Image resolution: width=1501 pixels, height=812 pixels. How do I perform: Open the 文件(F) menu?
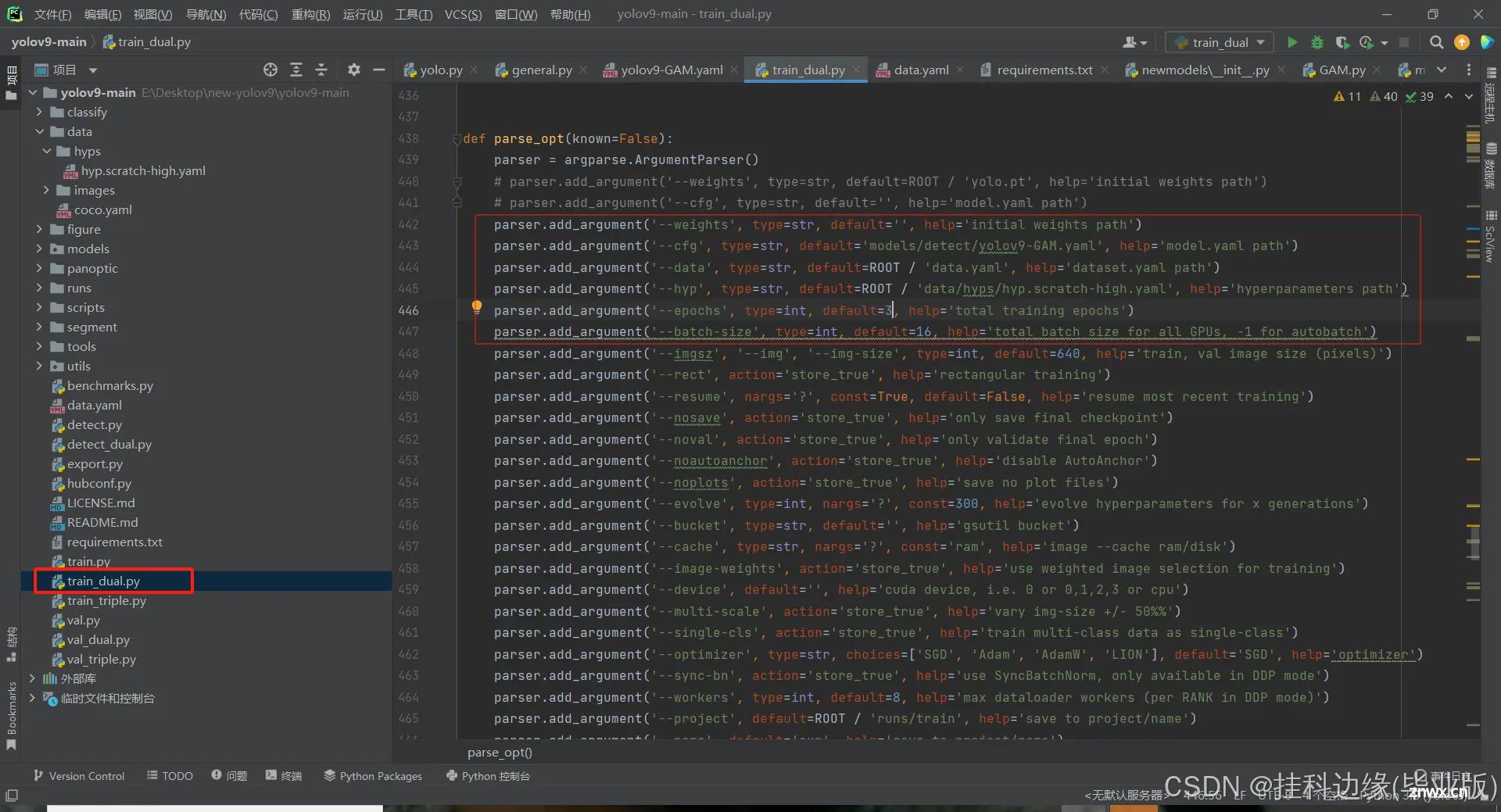[52, 14]
